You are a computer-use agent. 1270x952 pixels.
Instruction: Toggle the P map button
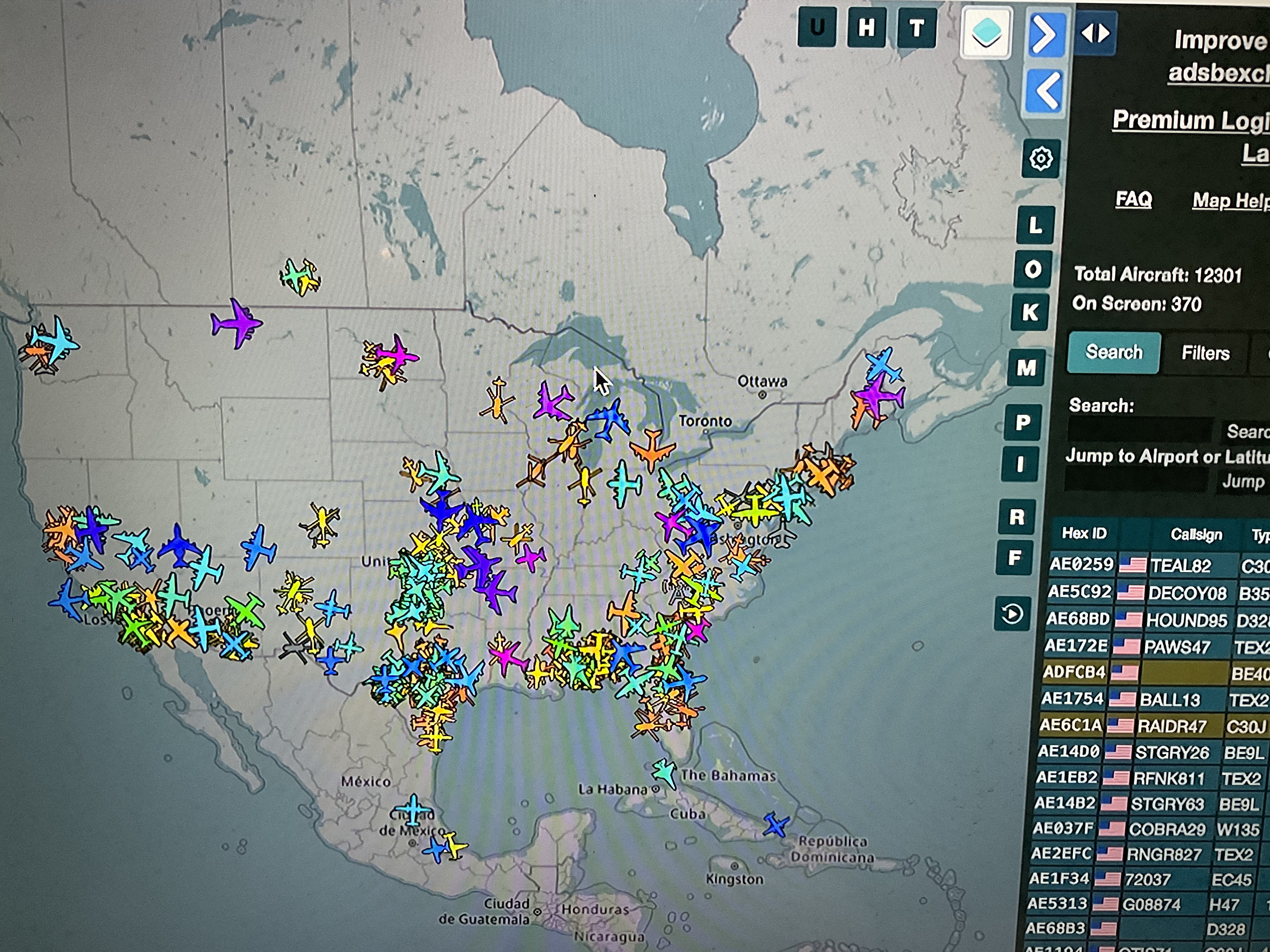[x=1022, y=422]
